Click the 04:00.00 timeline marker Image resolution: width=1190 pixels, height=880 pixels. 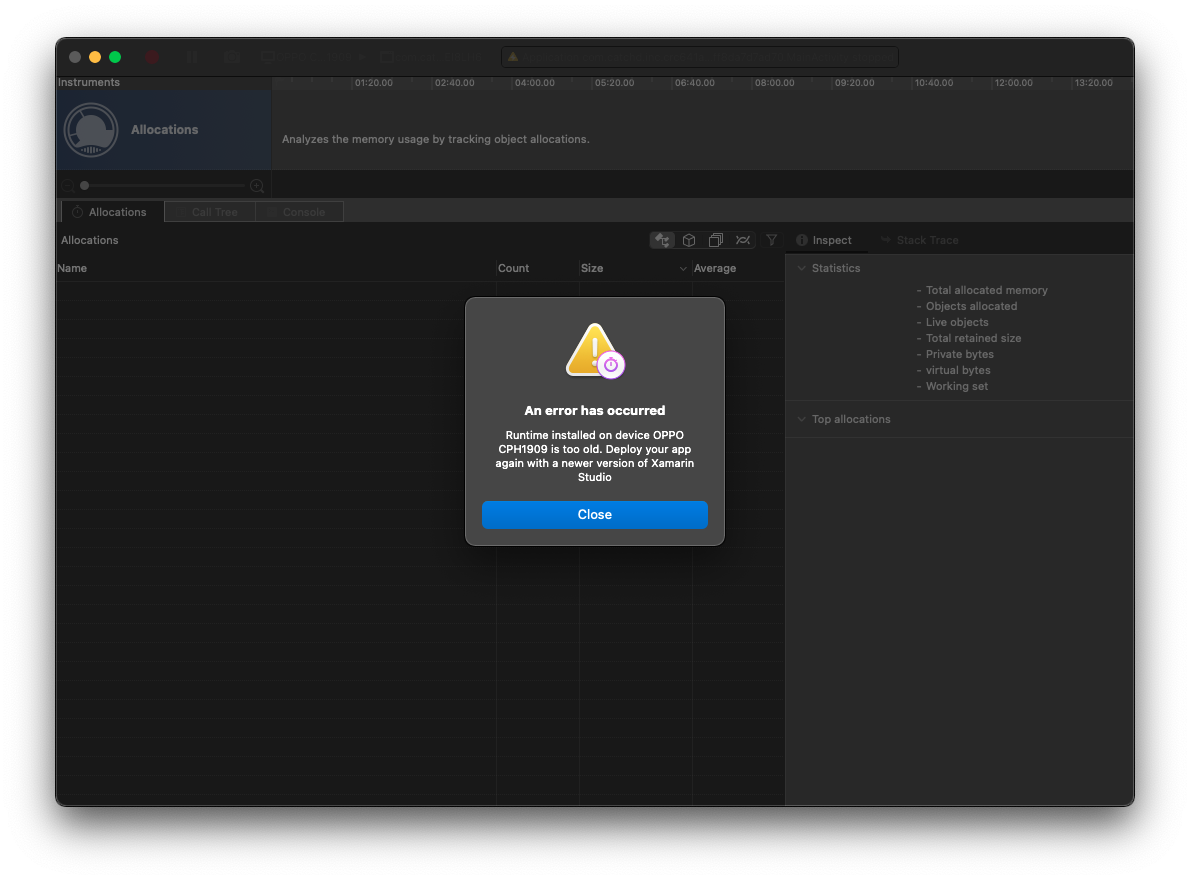point(534,83)
